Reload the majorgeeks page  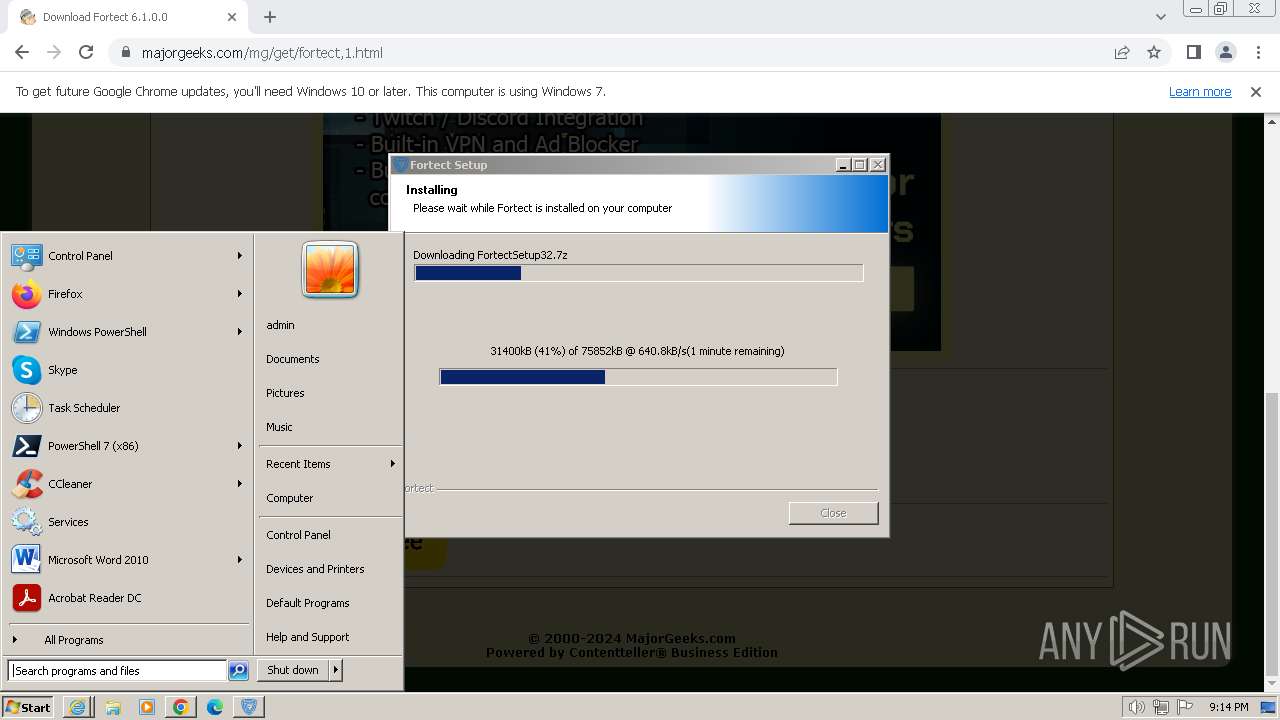click(x=86, y=53)
